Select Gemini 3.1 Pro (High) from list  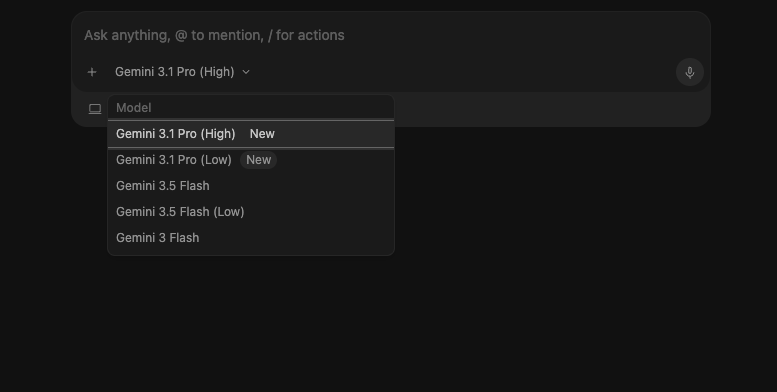coord(251,134)
